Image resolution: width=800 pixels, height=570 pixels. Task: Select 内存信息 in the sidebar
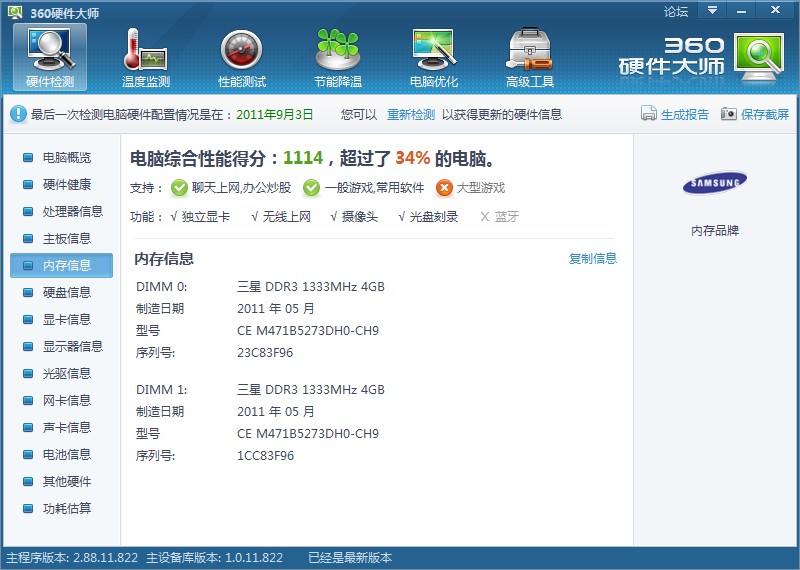tap(61, 265)
